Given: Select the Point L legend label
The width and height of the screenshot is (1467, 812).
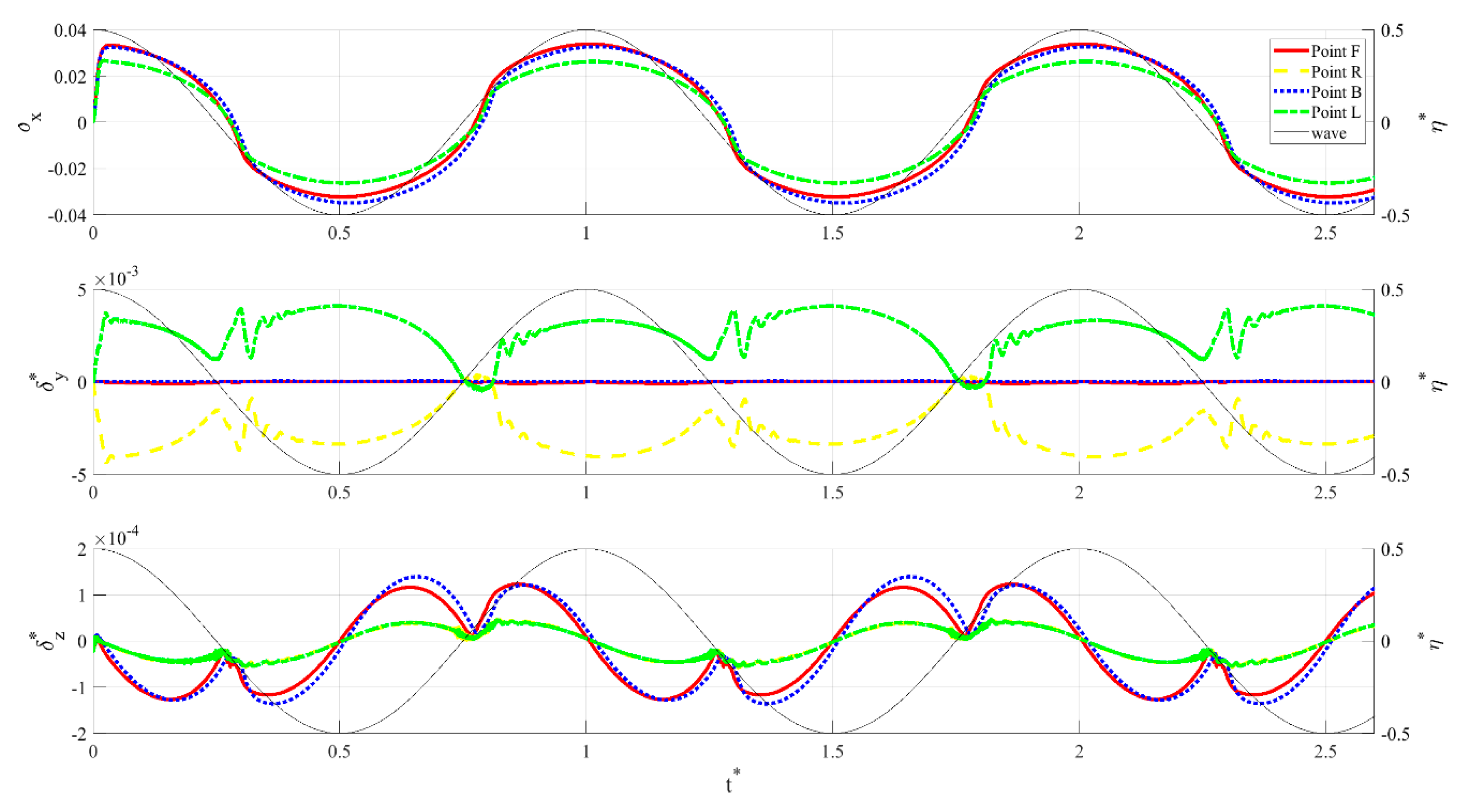Looking at the screenshot, I should [x=1335, y=112].
